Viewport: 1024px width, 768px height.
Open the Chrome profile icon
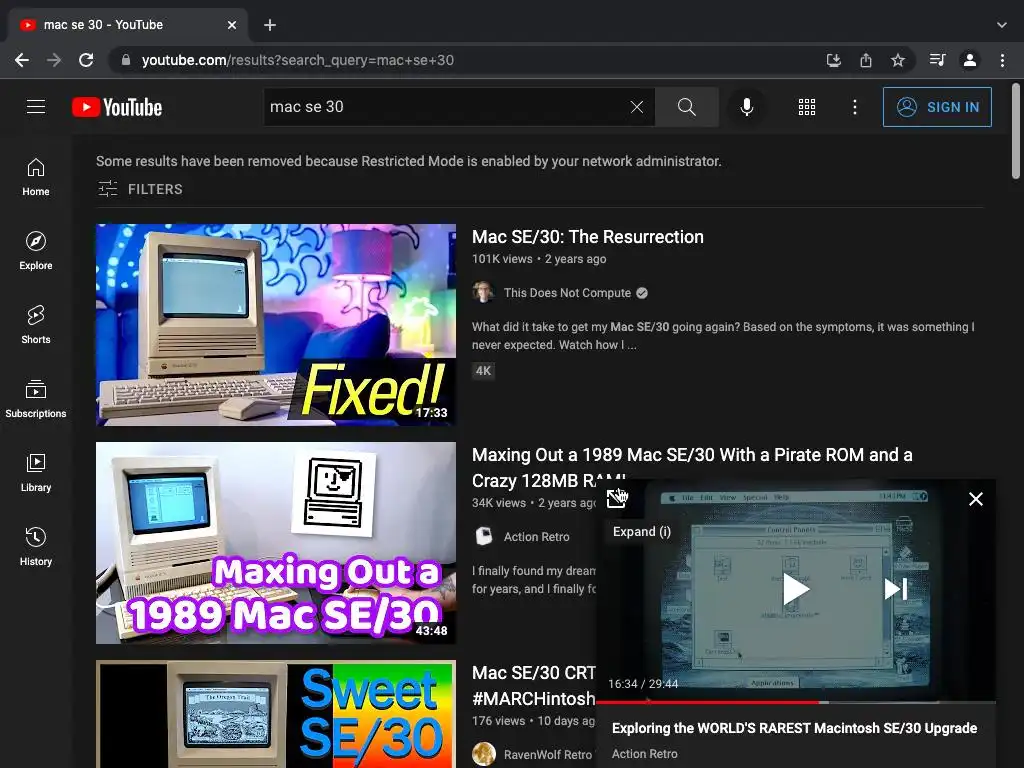[x=970, y=60]
